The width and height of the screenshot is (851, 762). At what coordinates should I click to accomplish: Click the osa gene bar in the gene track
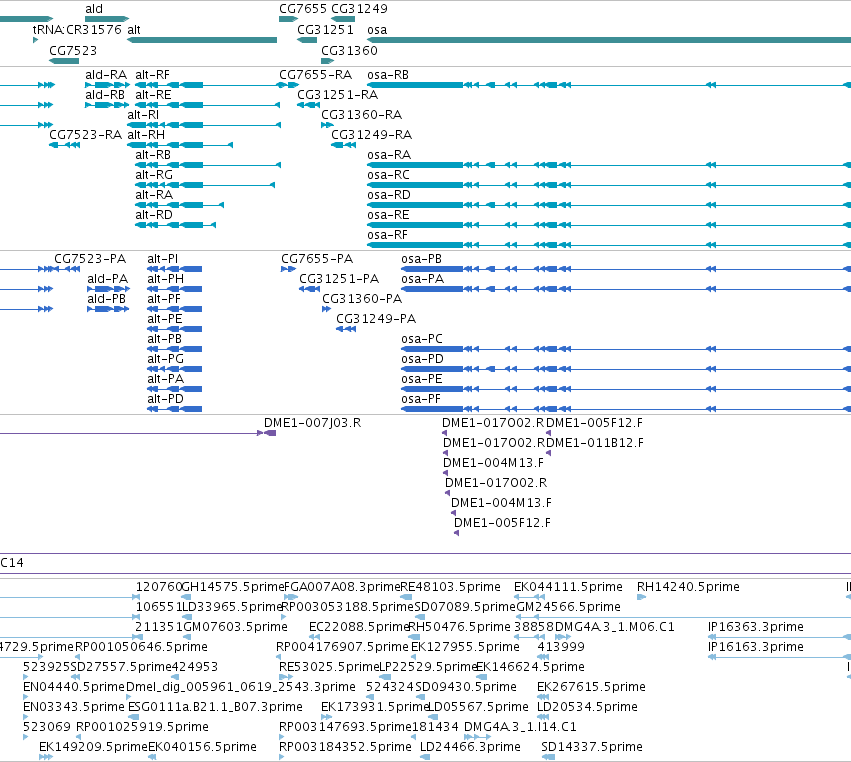click(609, 40)
